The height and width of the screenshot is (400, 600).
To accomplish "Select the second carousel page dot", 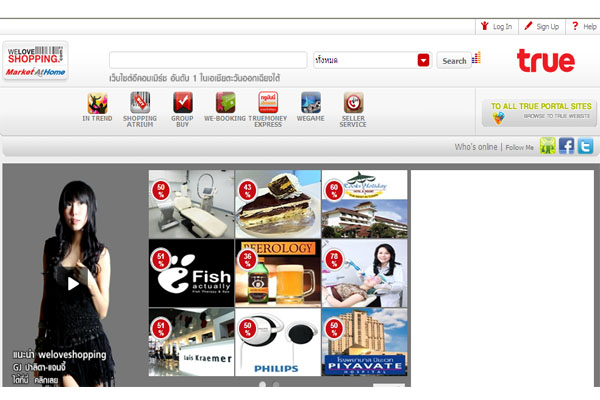I will pyautogui.click(x=276, y=384).
